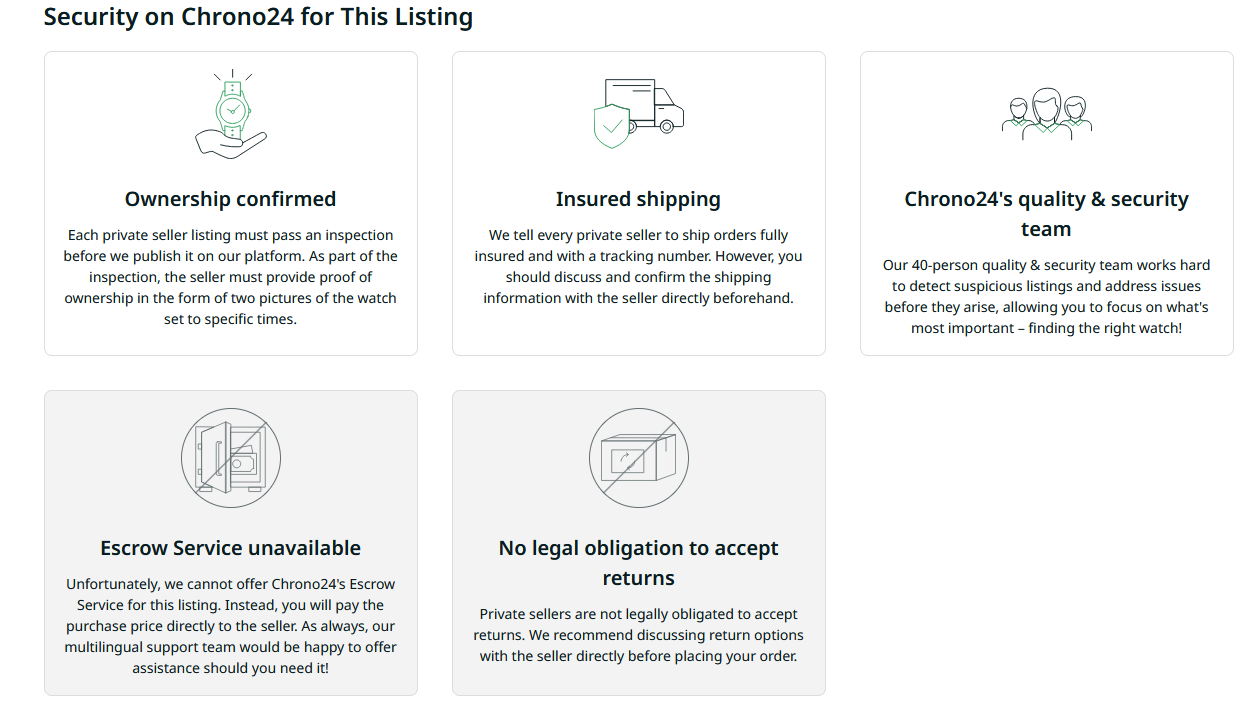Image resolution: width=1252 pixels, height=726 pixels.
Task: Click the watch-in-hand ownership icon
Action: click(231, 112)
